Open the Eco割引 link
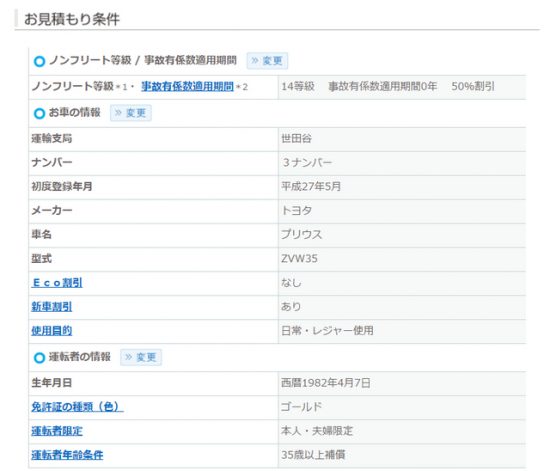The height and width of the screenshot is (471, 550). click(57, 283)
